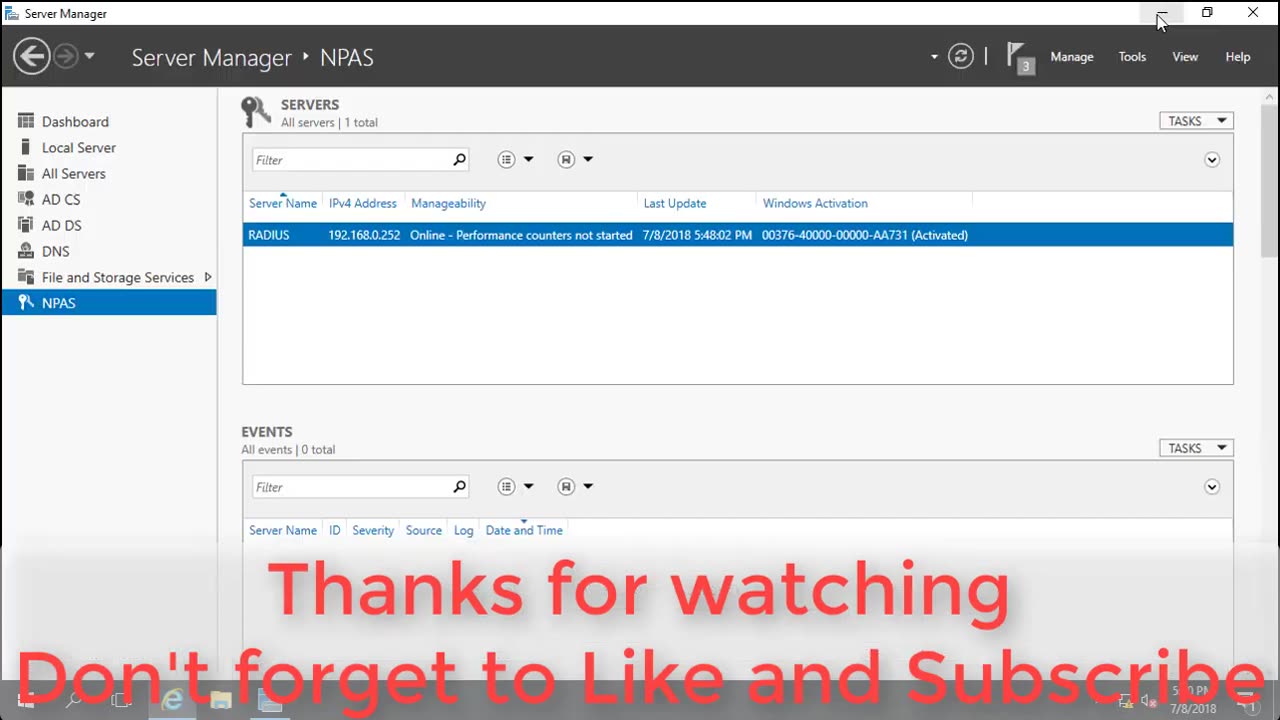Sort events by Date and Time column
Screen dimensions: 1280x720
click(x=524, y=530)
